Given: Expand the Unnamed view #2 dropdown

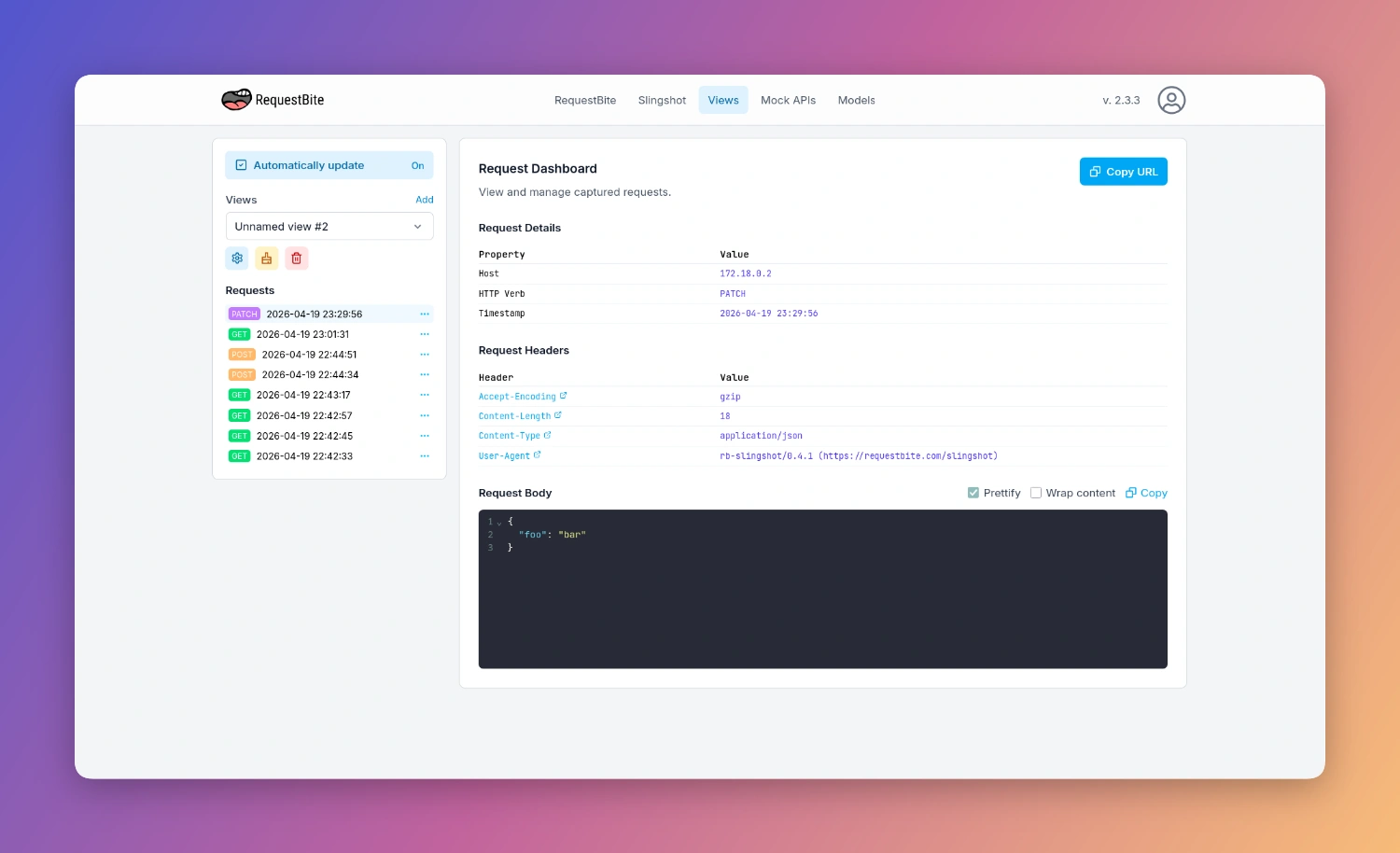Looking at the screenshot, I should [x=329, y=227].
